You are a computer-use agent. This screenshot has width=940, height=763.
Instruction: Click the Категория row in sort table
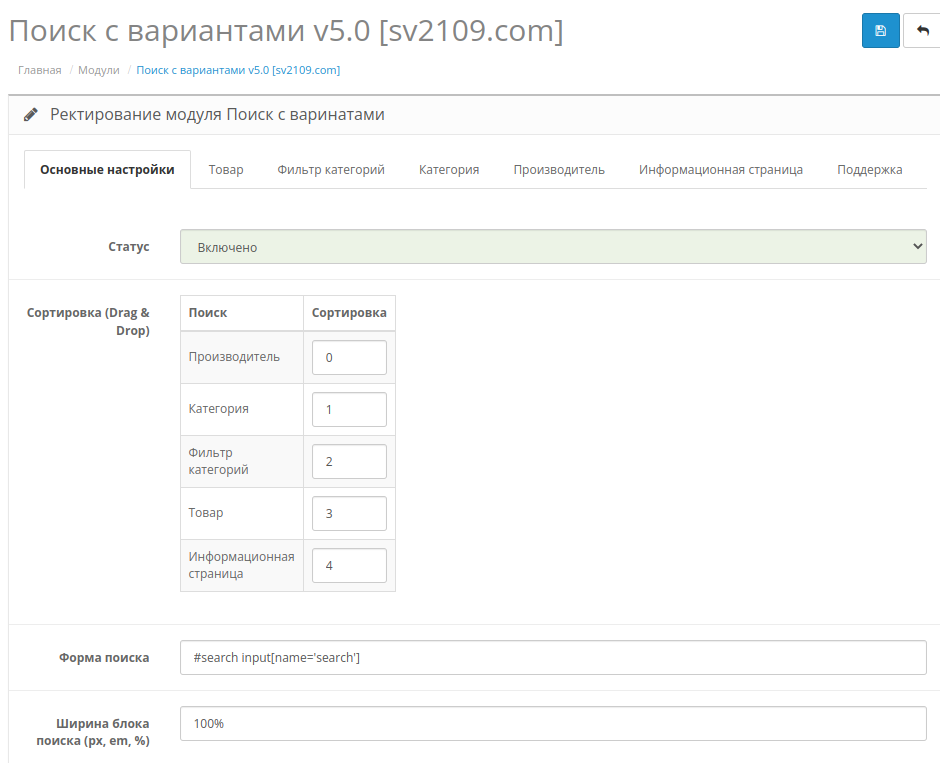pos(288,409)
